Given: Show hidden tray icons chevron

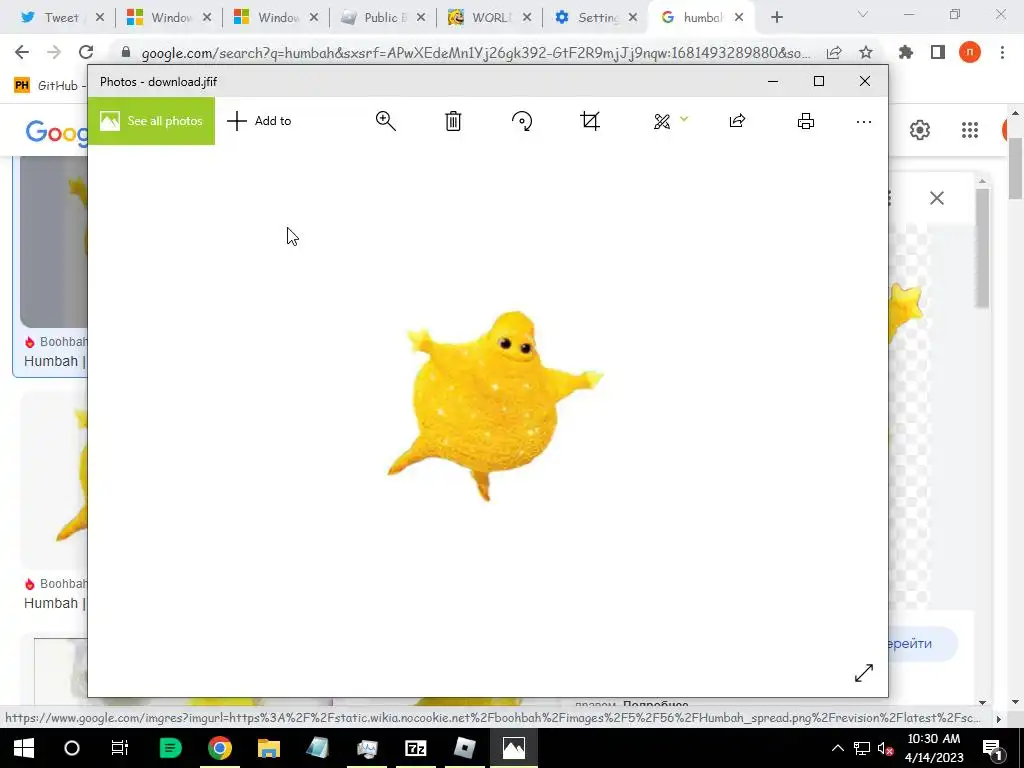Looking at the screenshot, I should (837, 748).
